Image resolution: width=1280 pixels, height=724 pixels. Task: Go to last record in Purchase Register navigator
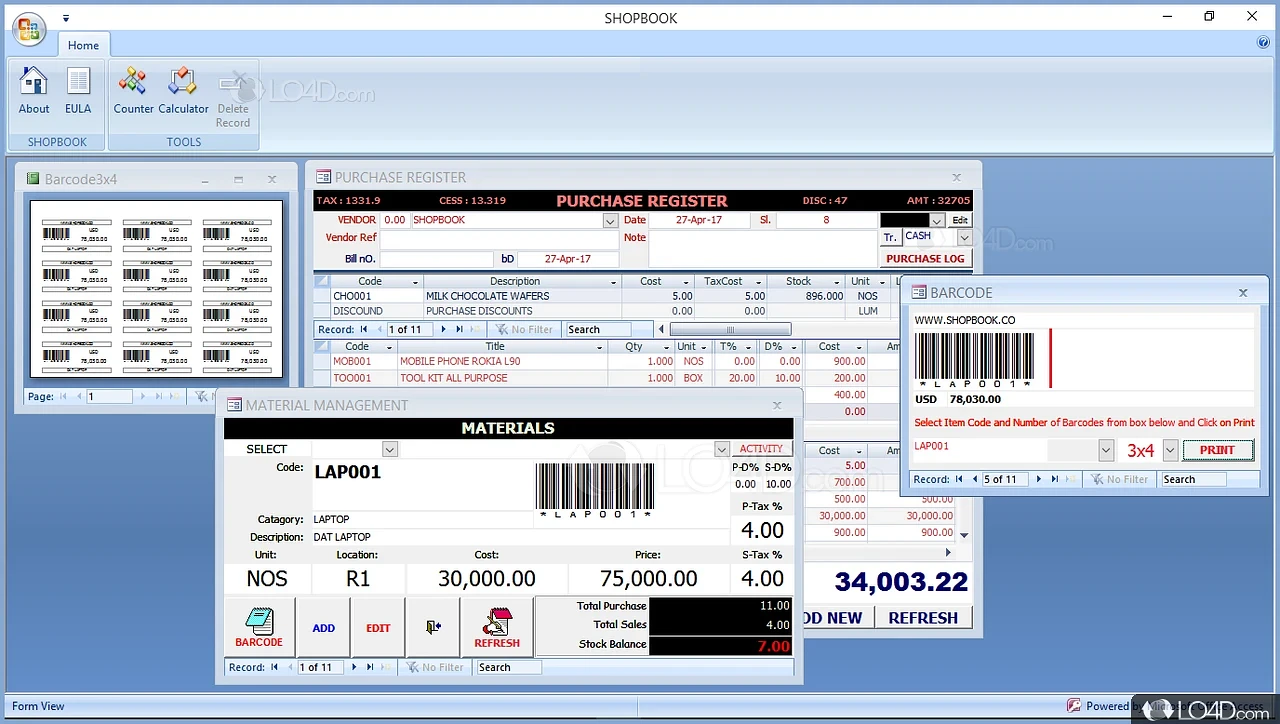click(x=460, y=329)
